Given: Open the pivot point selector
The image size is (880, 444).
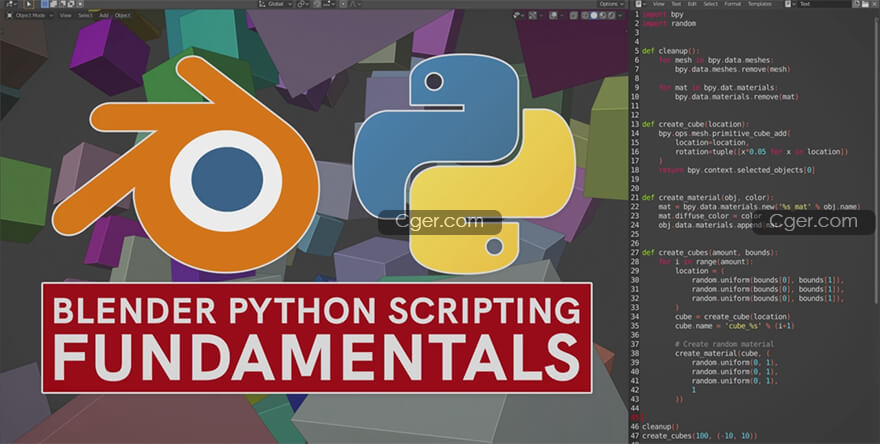Looking at the screenshot, I should coord(302,4).
